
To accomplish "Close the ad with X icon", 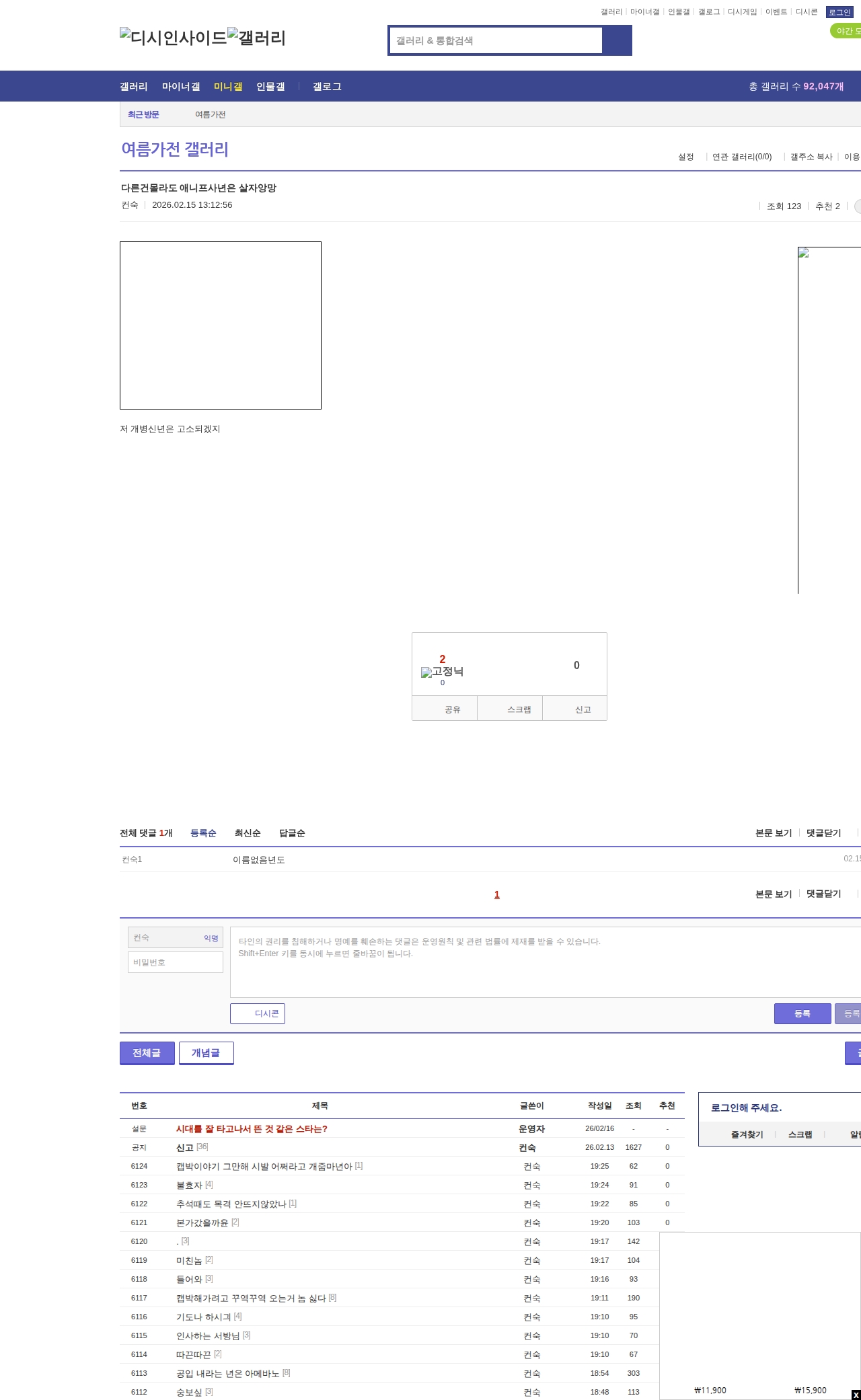I will click(x=856, y=1395).
